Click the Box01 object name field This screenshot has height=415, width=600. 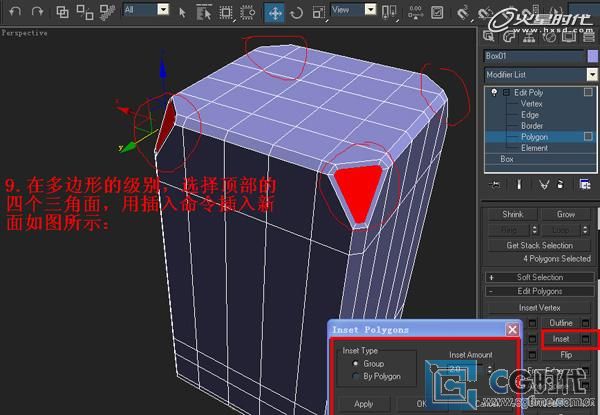(534, 56)
